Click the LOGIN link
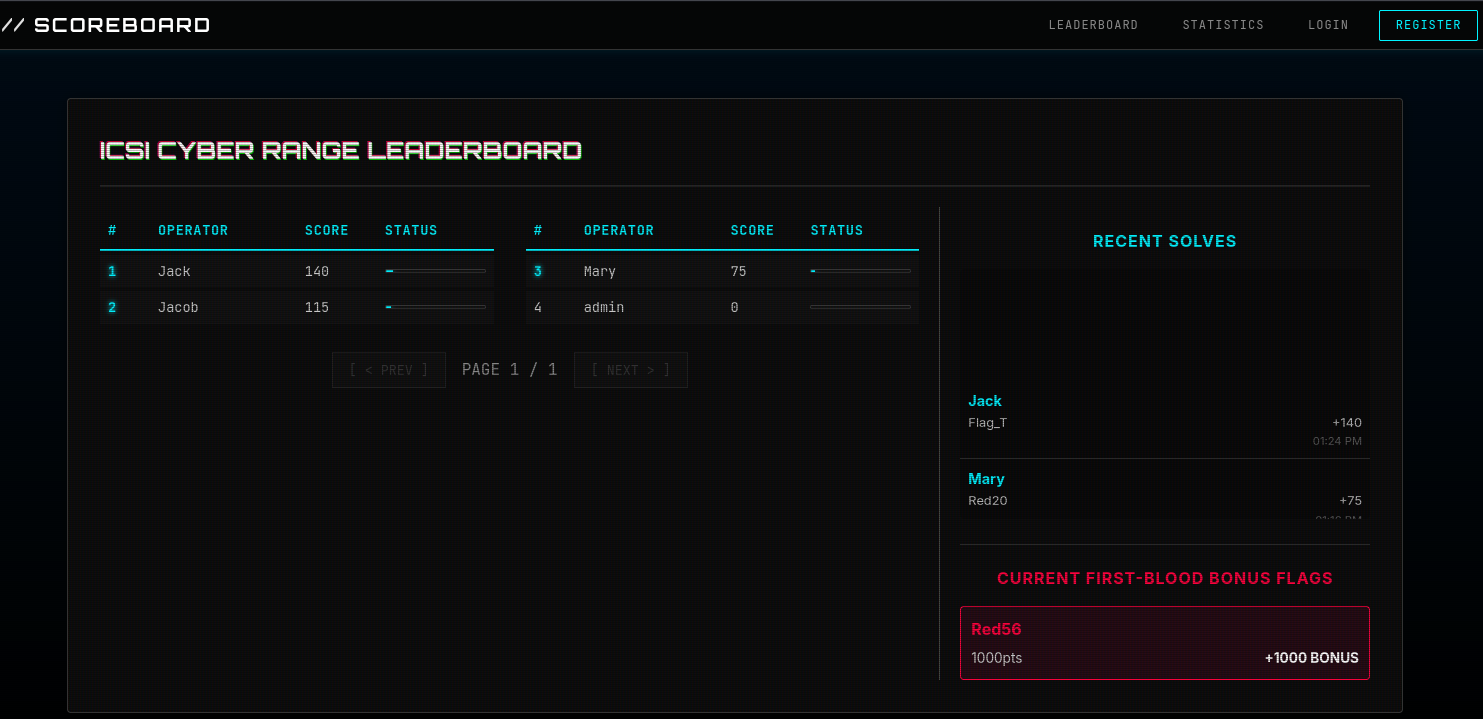Viewport: 1483px width, 719px height. pos(1327,24)
